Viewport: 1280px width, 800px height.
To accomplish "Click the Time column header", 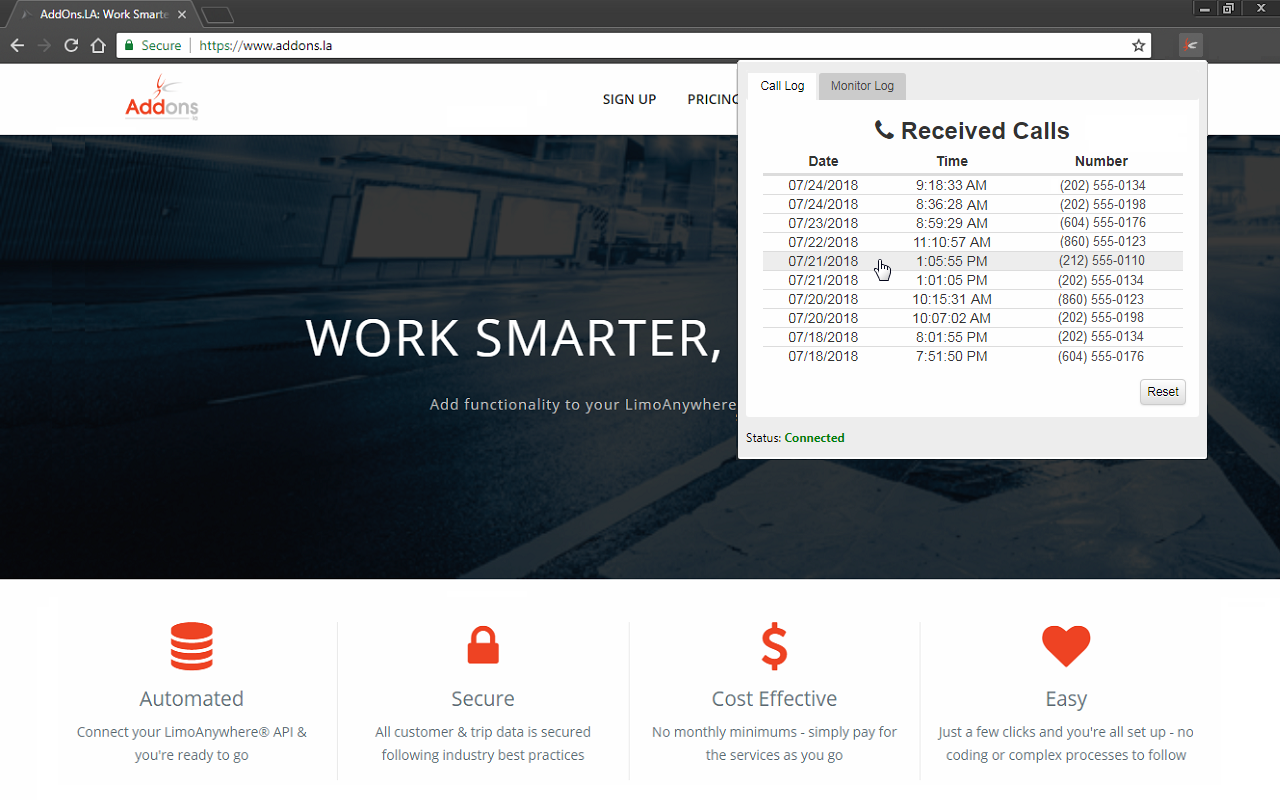I will [x=952, y=161].
